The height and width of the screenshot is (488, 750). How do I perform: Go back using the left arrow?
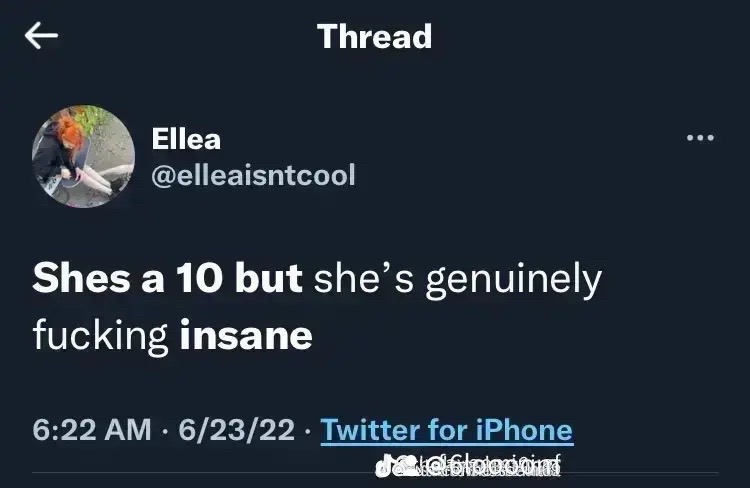click(41, 36)
